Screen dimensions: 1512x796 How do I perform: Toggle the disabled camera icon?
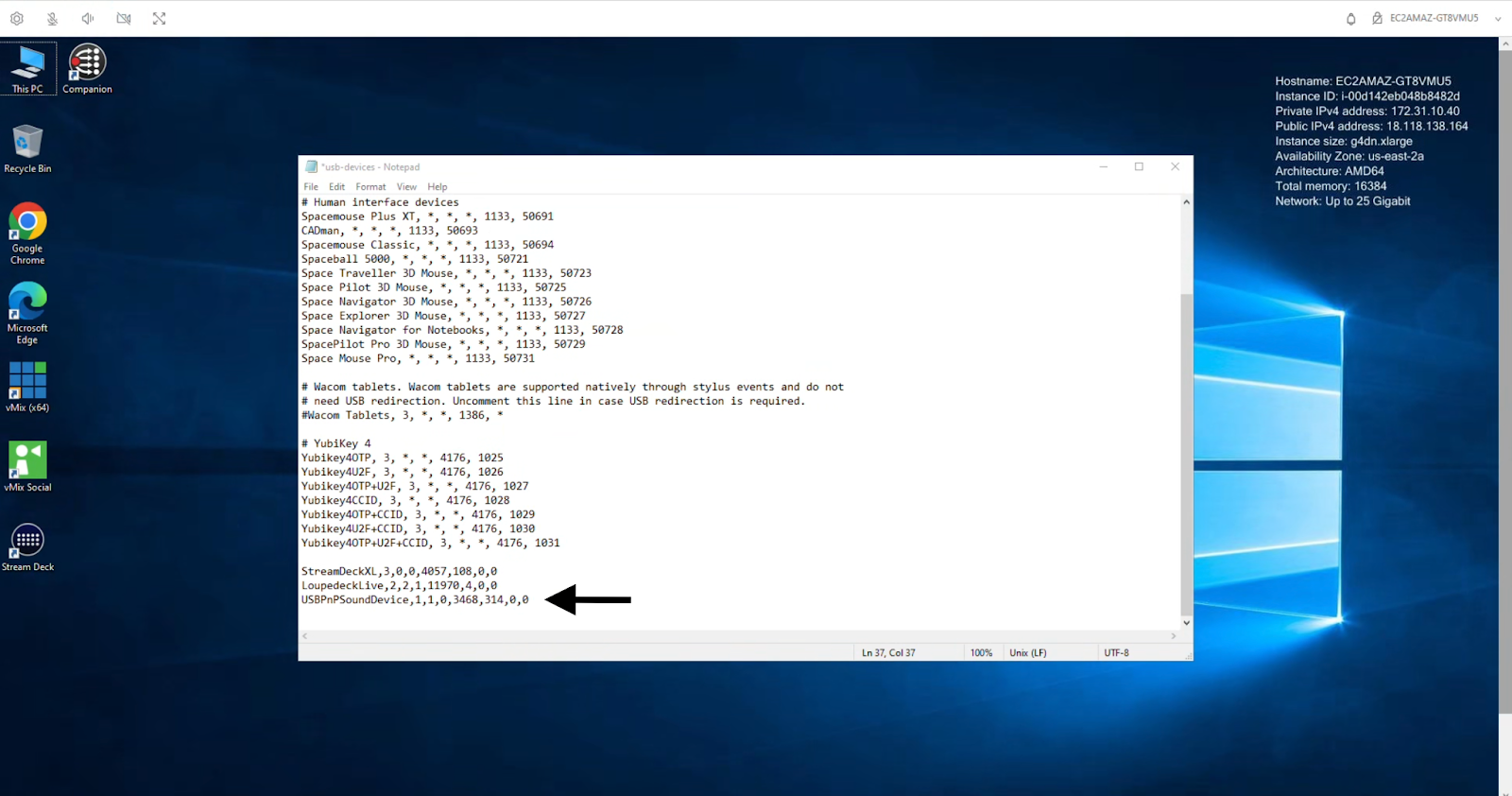pyautogui.click(x=124, y=19)
